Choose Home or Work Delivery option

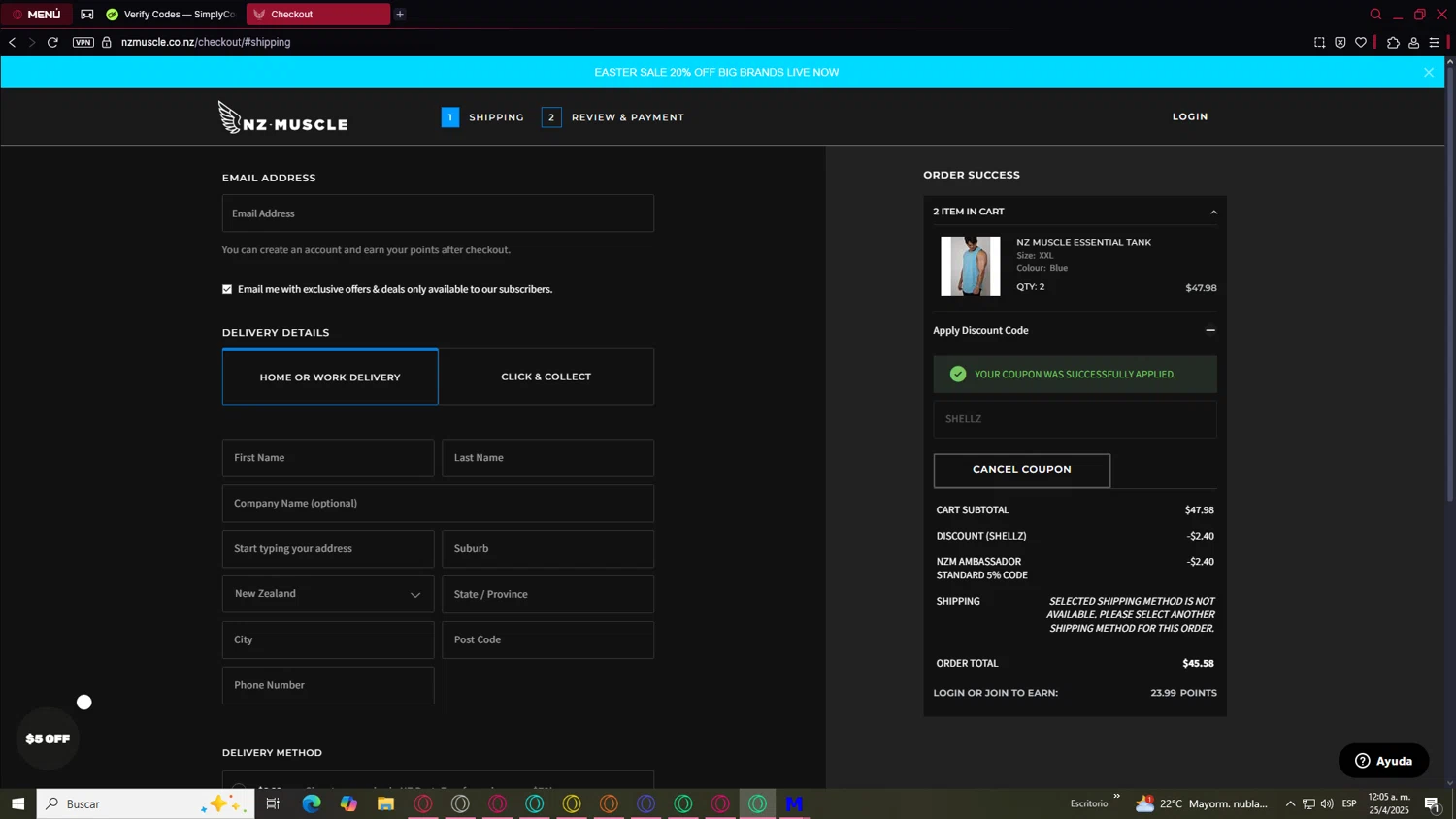330,377
